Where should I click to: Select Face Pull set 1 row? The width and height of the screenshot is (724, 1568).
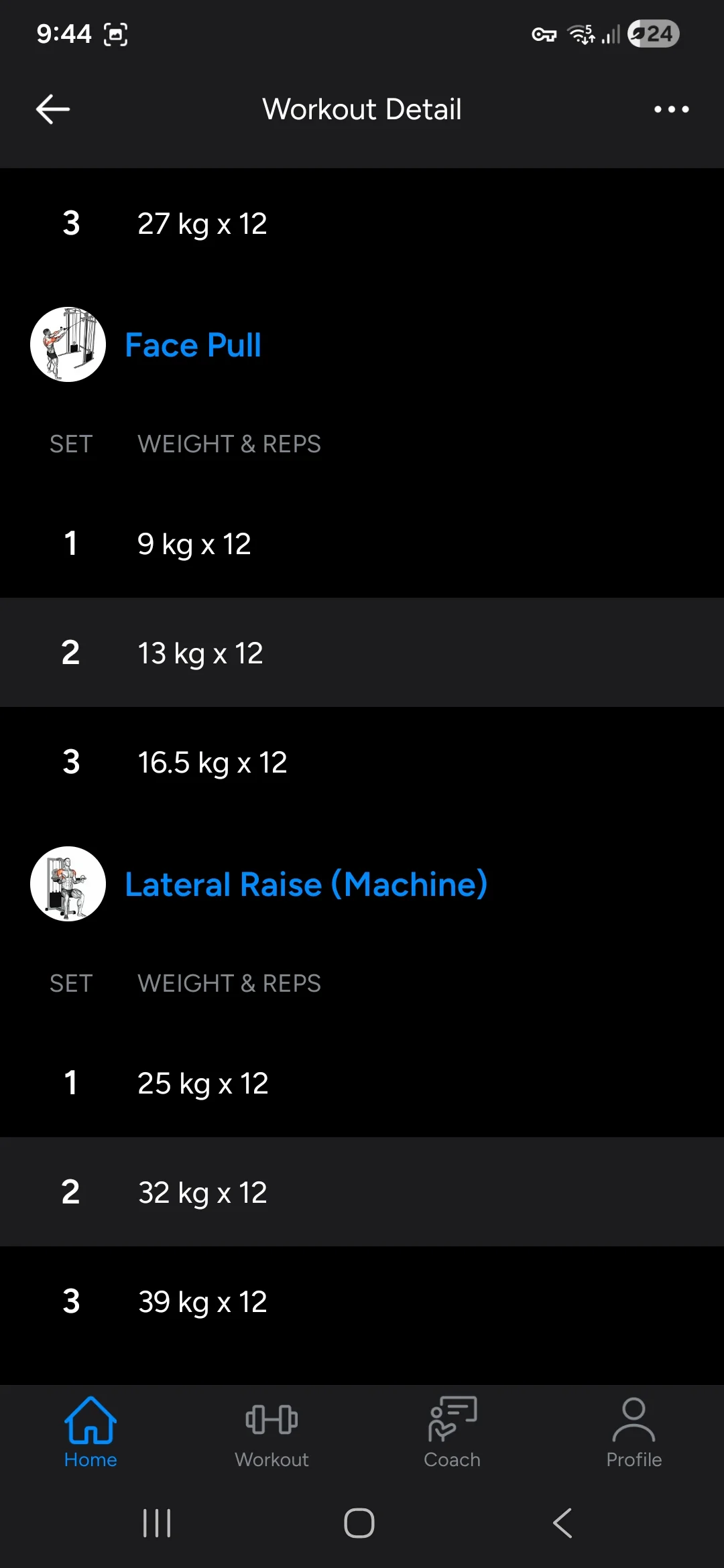pyautogui.click(x=362, y=543)
